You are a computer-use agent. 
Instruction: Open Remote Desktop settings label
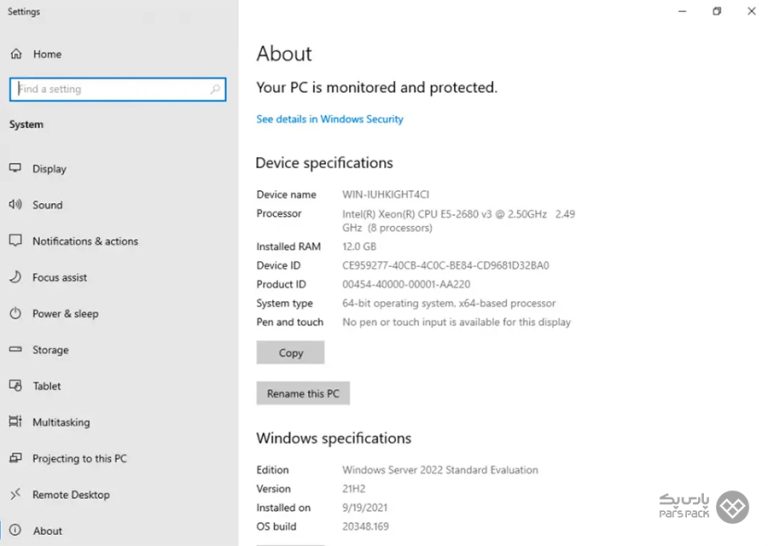(x=71, y=495)
